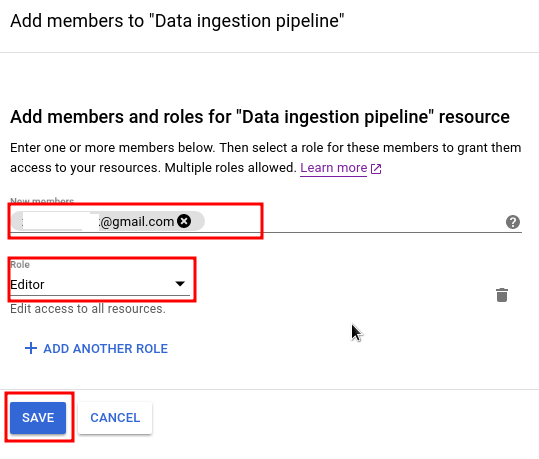
Task: Delete the Editor role with trash icon
Action: coord(502,295)
